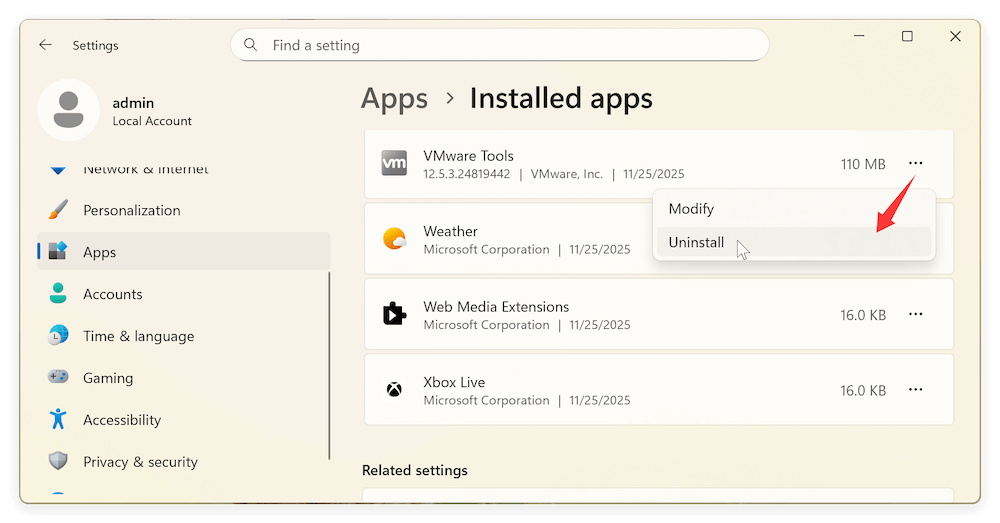Click the Privacy & security shield icon
1000x523 pixels.
(58, 460)
